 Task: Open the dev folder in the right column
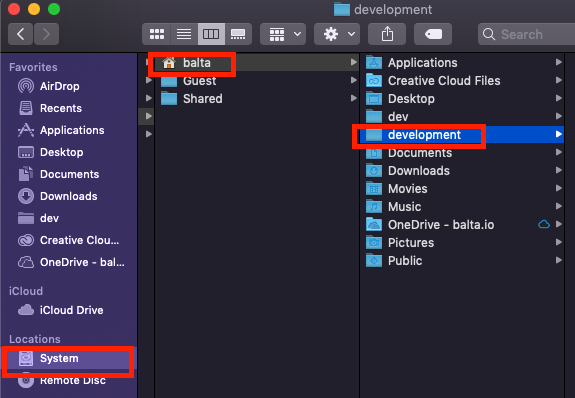pos(462,116)
